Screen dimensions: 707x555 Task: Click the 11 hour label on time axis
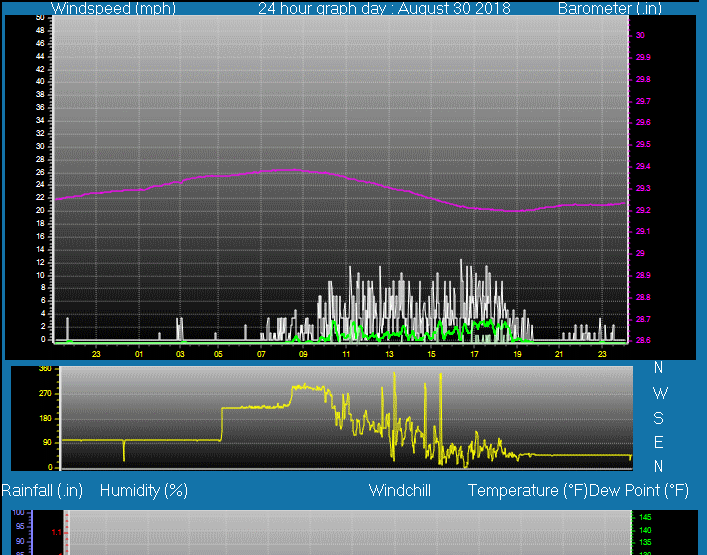click(346, 354)
